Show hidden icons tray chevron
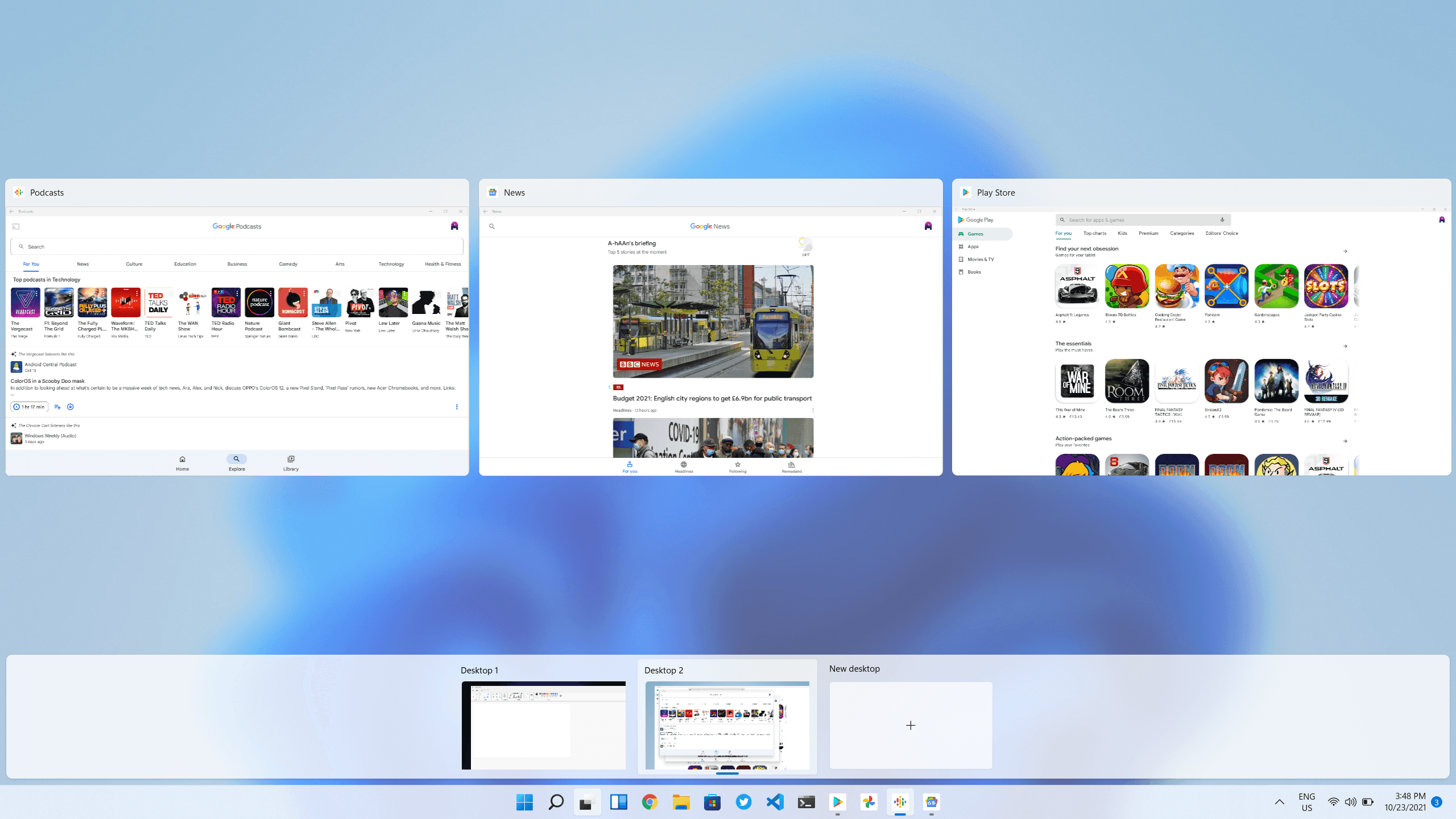The width and height of the screenshot is (1456, 819). 1280,802
